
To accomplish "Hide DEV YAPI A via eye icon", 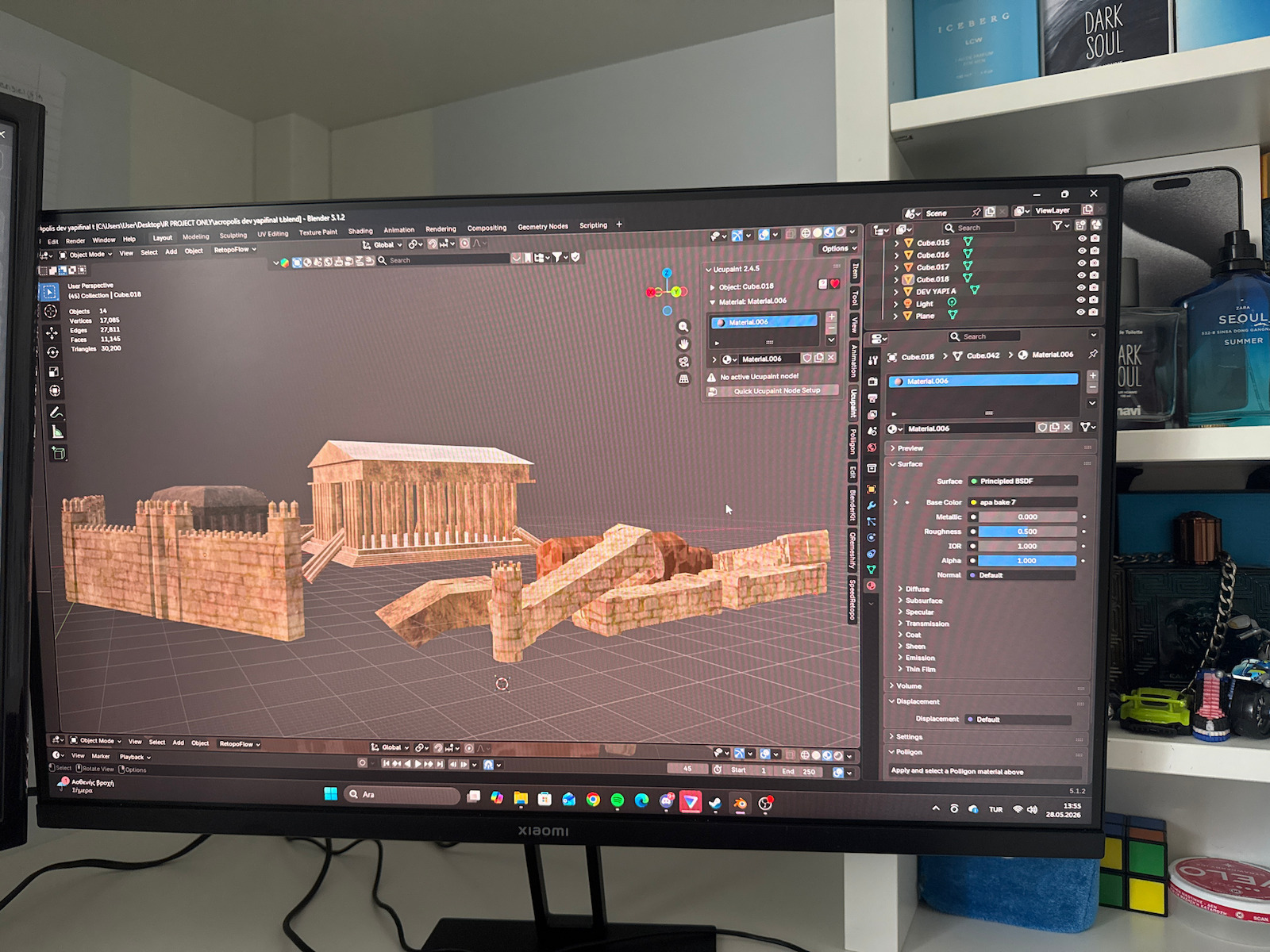I will [1081, 287].
